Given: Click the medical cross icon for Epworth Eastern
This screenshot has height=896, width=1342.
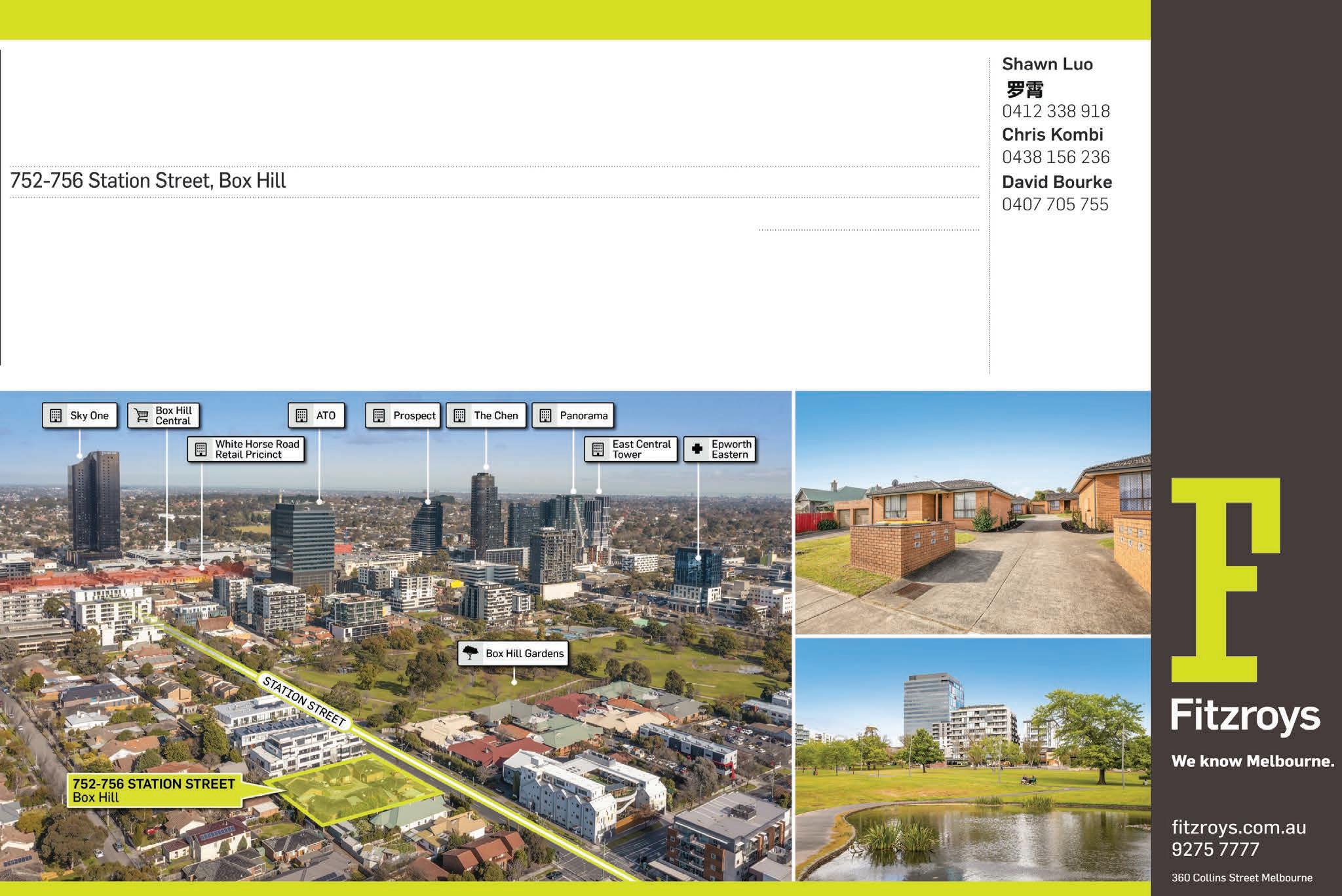Looking at the screenshot, I should tap(697, 449).
